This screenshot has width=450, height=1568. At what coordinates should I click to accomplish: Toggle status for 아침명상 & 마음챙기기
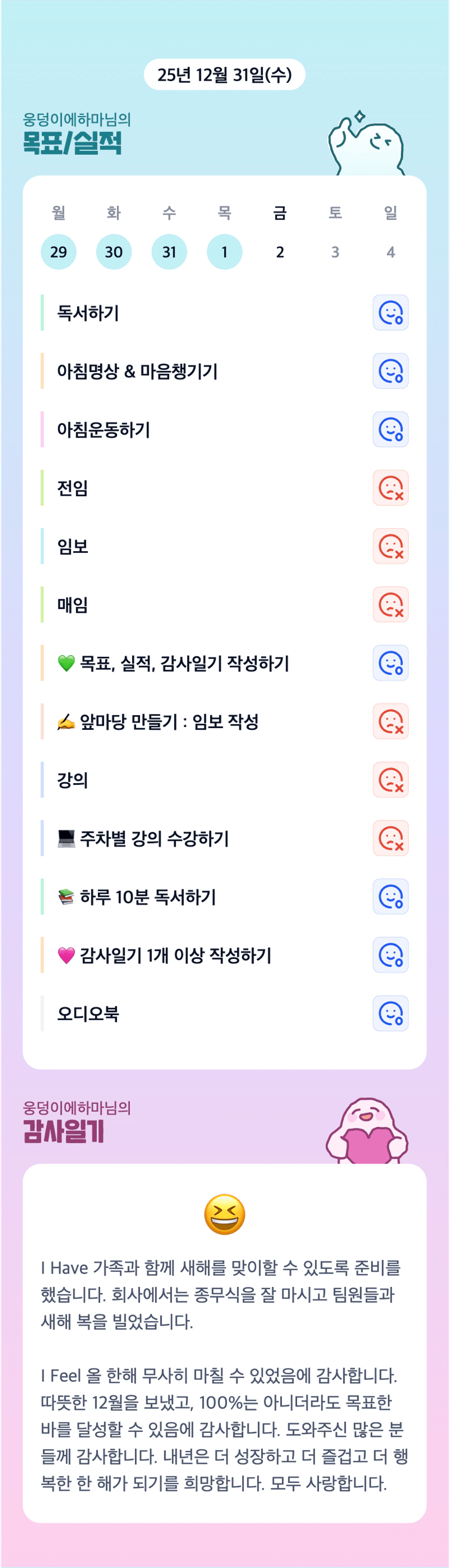(390, 371)
